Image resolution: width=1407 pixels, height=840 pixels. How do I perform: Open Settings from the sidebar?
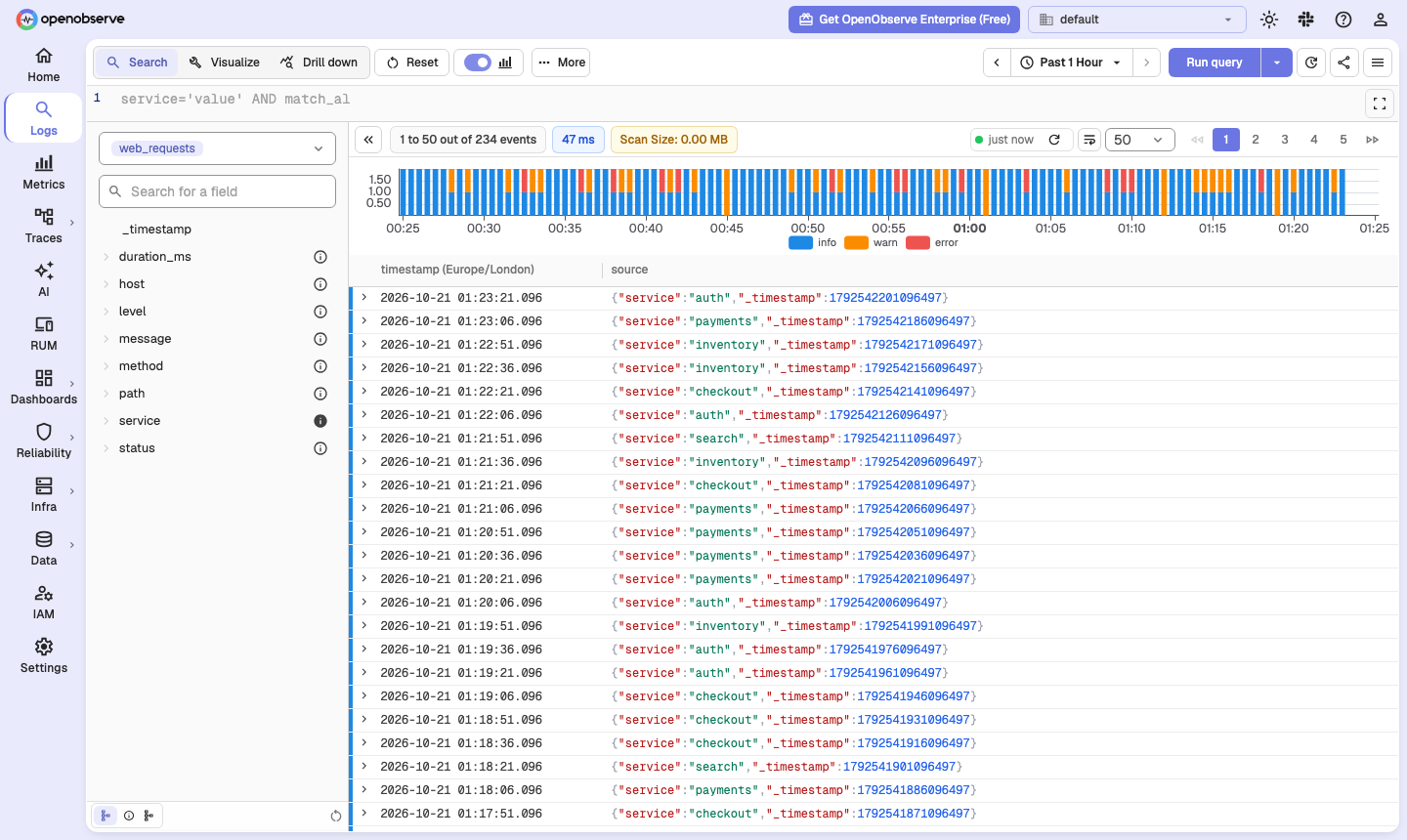pyautogui.click(x=44, y=656)
